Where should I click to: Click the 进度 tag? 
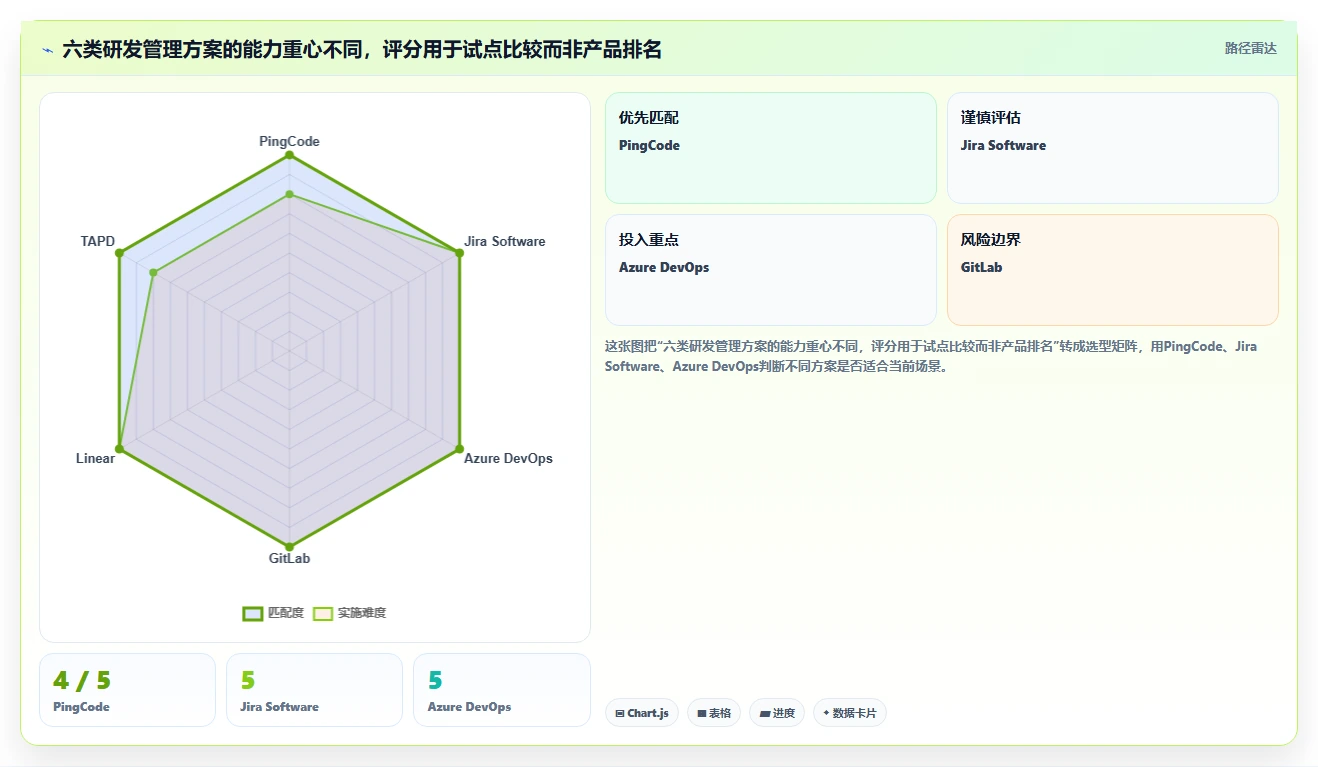pyautogui.click(x=777, y=713)
